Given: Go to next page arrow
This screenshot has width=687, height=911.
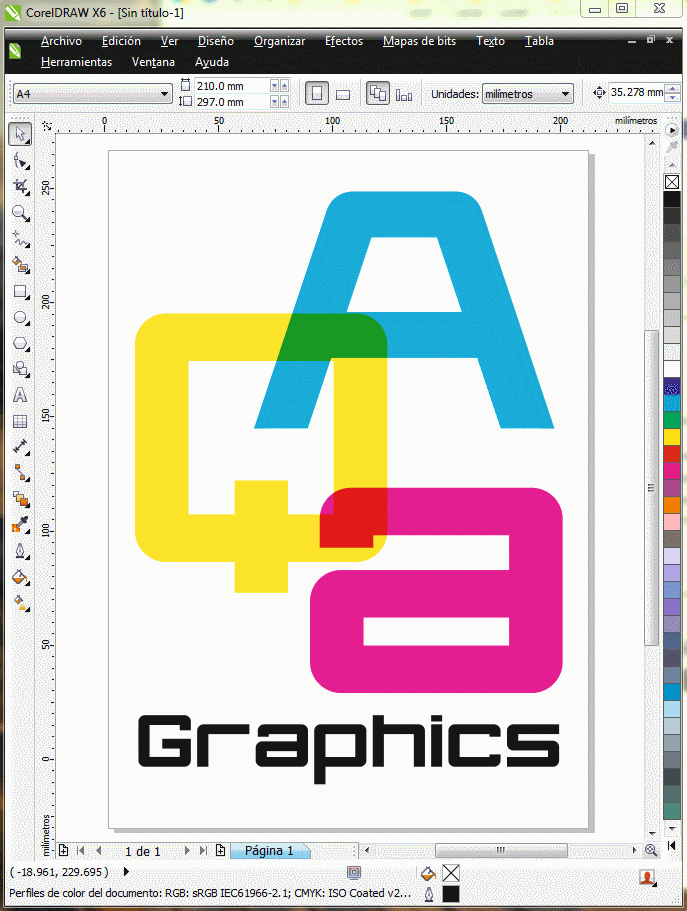Looking at the screenshot, I should (187, 851).
